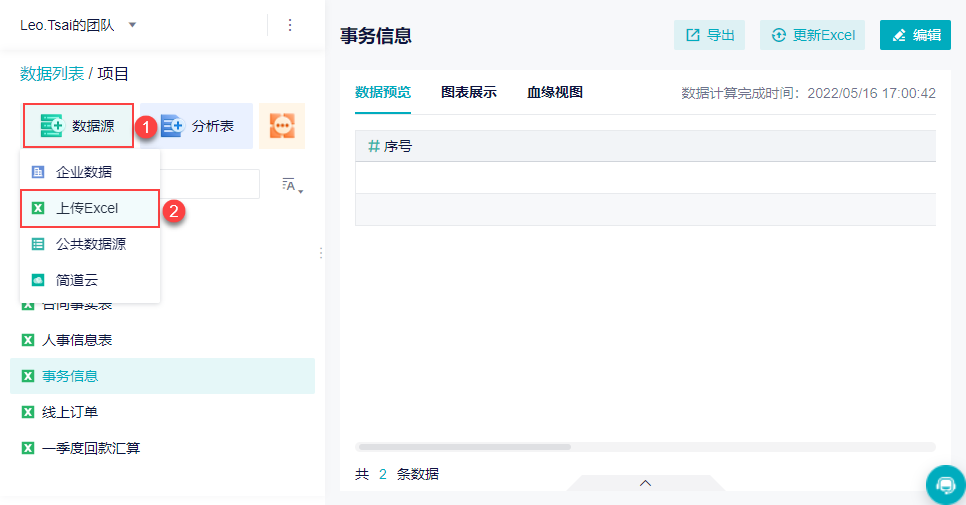
Task: Expand the bottom panel using the up chevron
Action: tap(645, 483)
